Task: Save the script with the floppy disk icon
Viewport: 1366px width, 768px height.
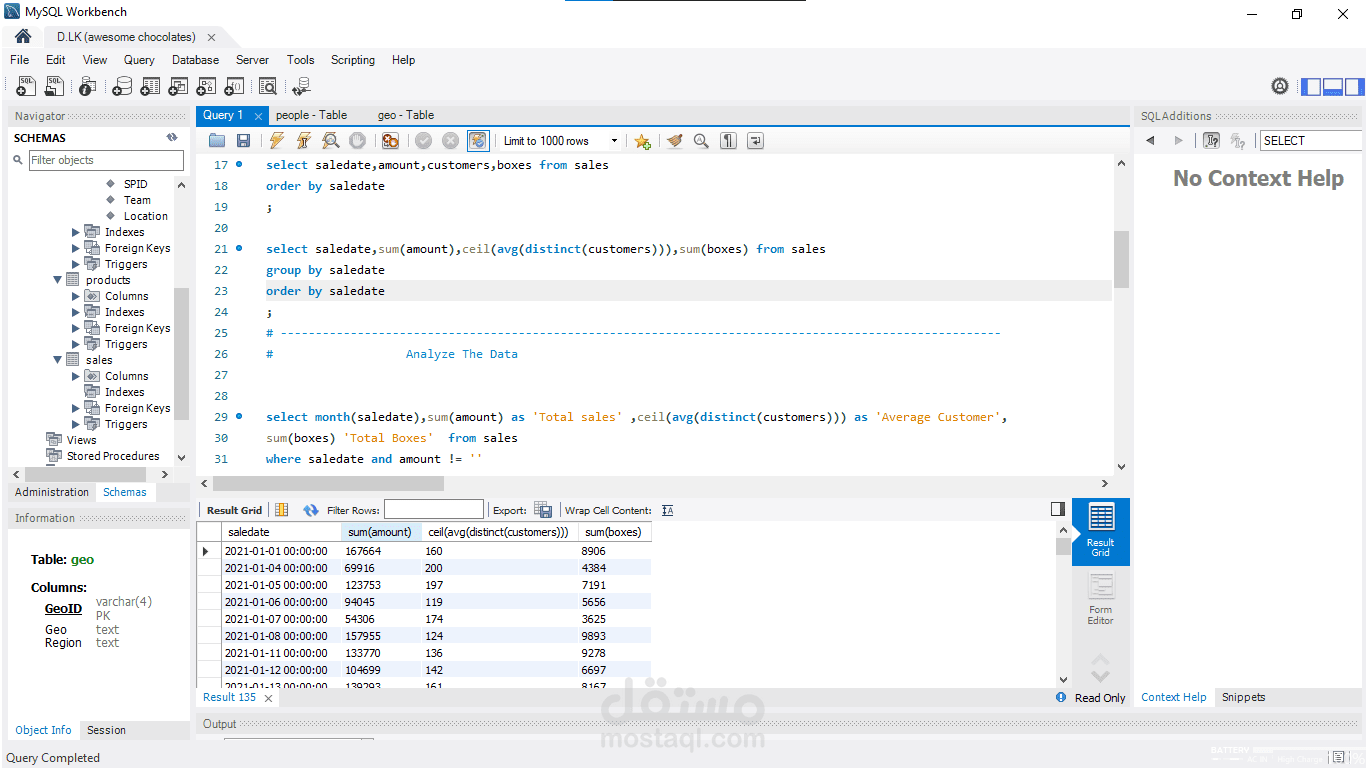Action: (243, 141)
